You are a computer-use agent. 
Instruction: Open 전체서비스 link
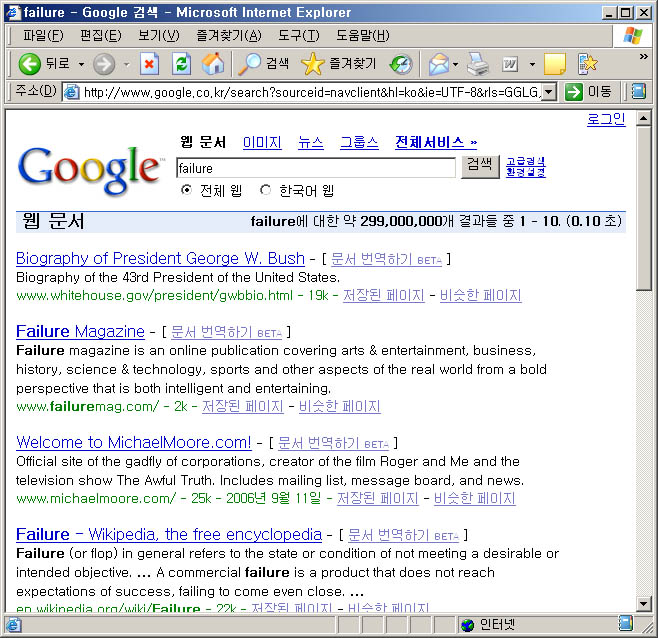point(436,143)
